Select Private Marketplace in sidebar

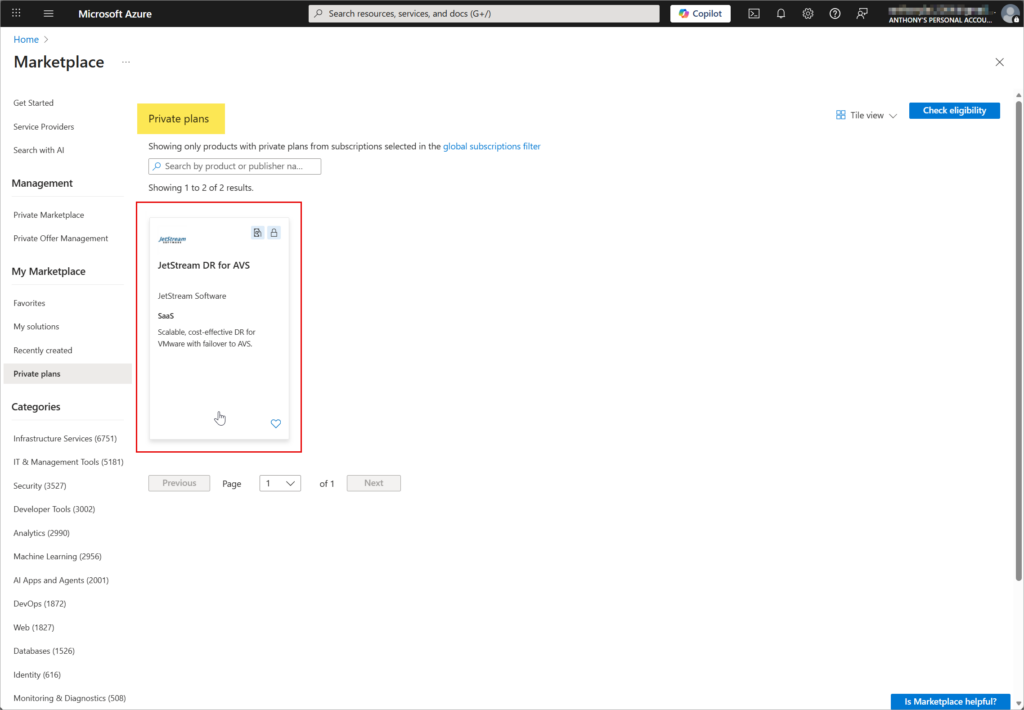(x=48, y=215)
